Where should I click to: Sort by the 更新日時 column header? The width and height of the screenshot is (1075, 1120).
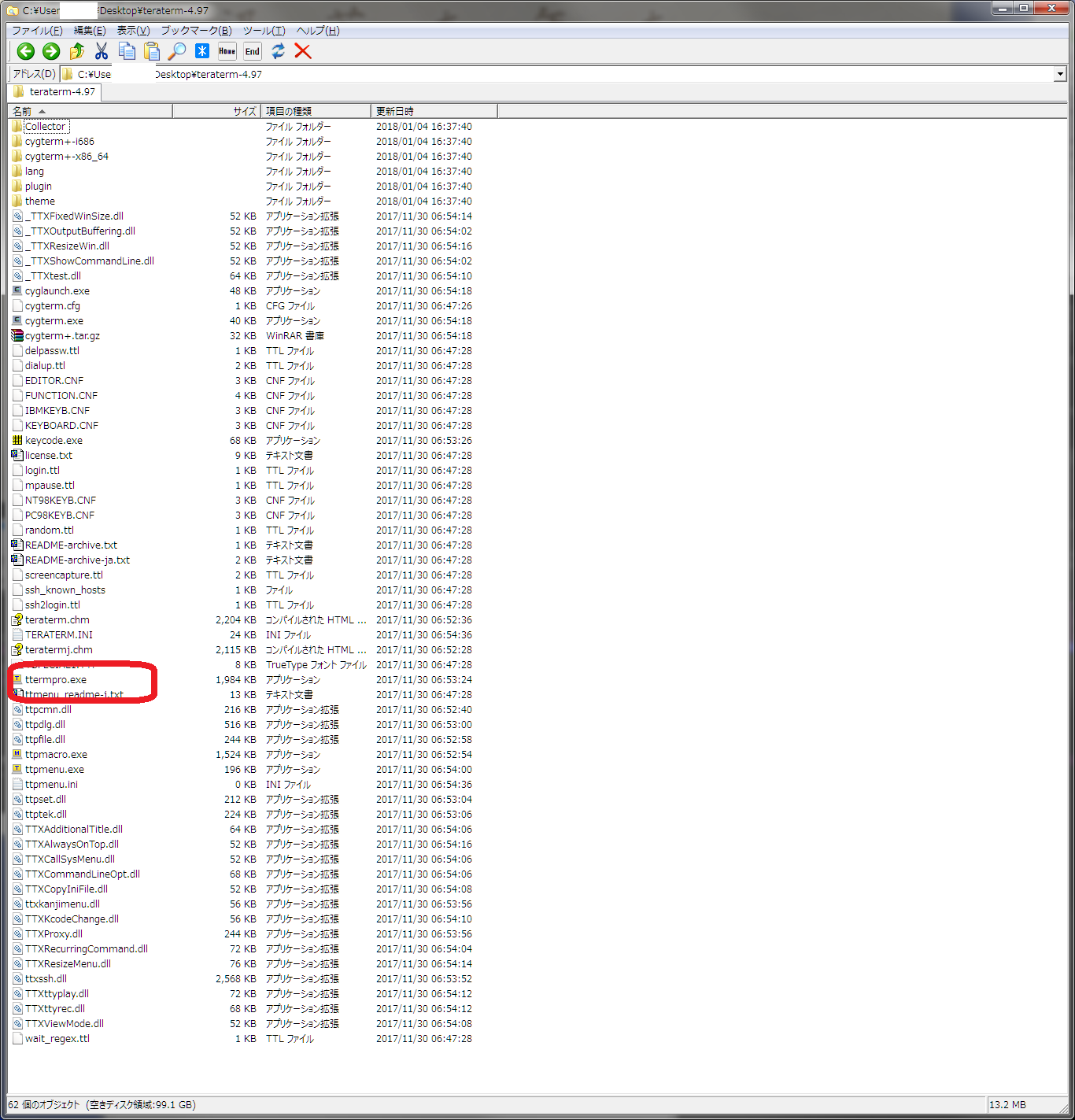pos(434,111)
